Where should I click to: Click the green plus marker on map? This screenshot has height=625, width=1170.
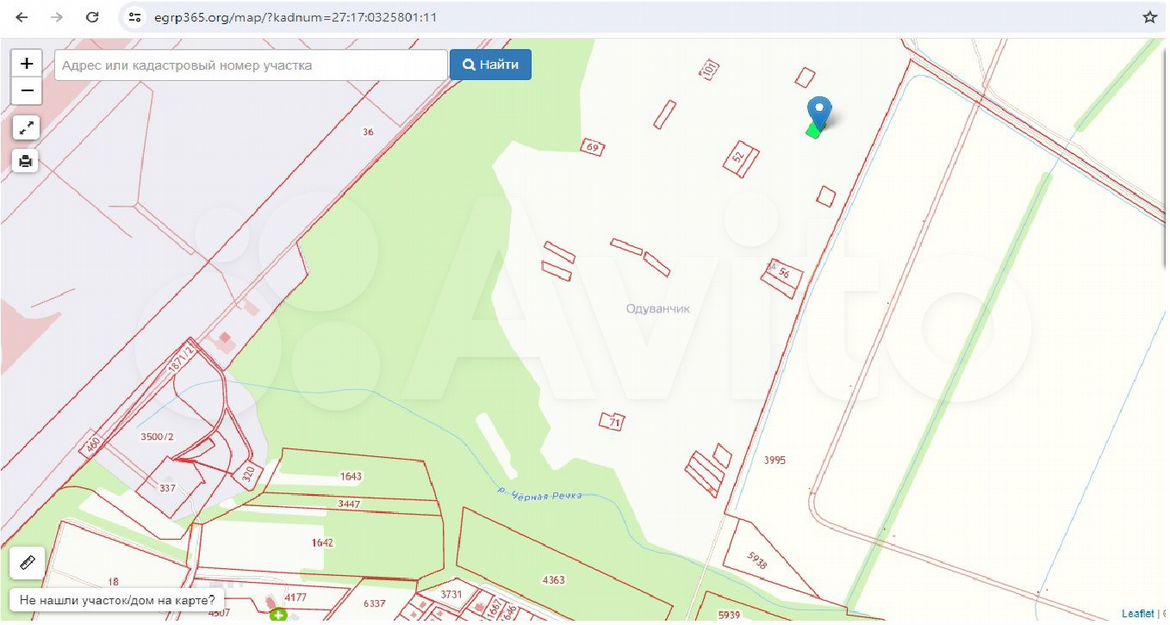point(278,615)
